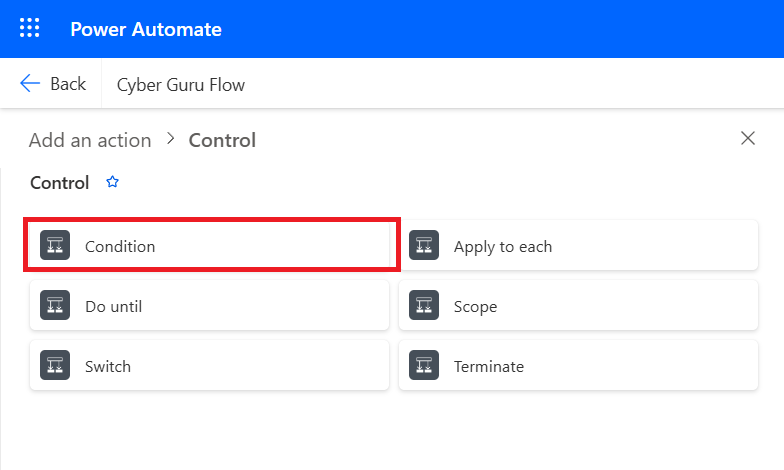
Task: Click the back arrow icon
Action: 30,83
